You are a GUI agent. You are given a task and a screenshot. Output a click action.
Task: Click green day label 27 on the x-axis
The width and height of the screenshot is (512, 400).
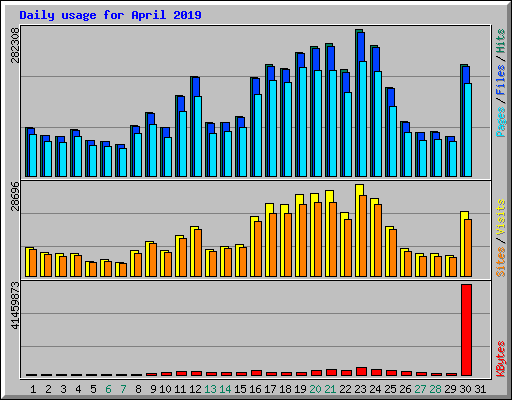[x=420, y=389]
